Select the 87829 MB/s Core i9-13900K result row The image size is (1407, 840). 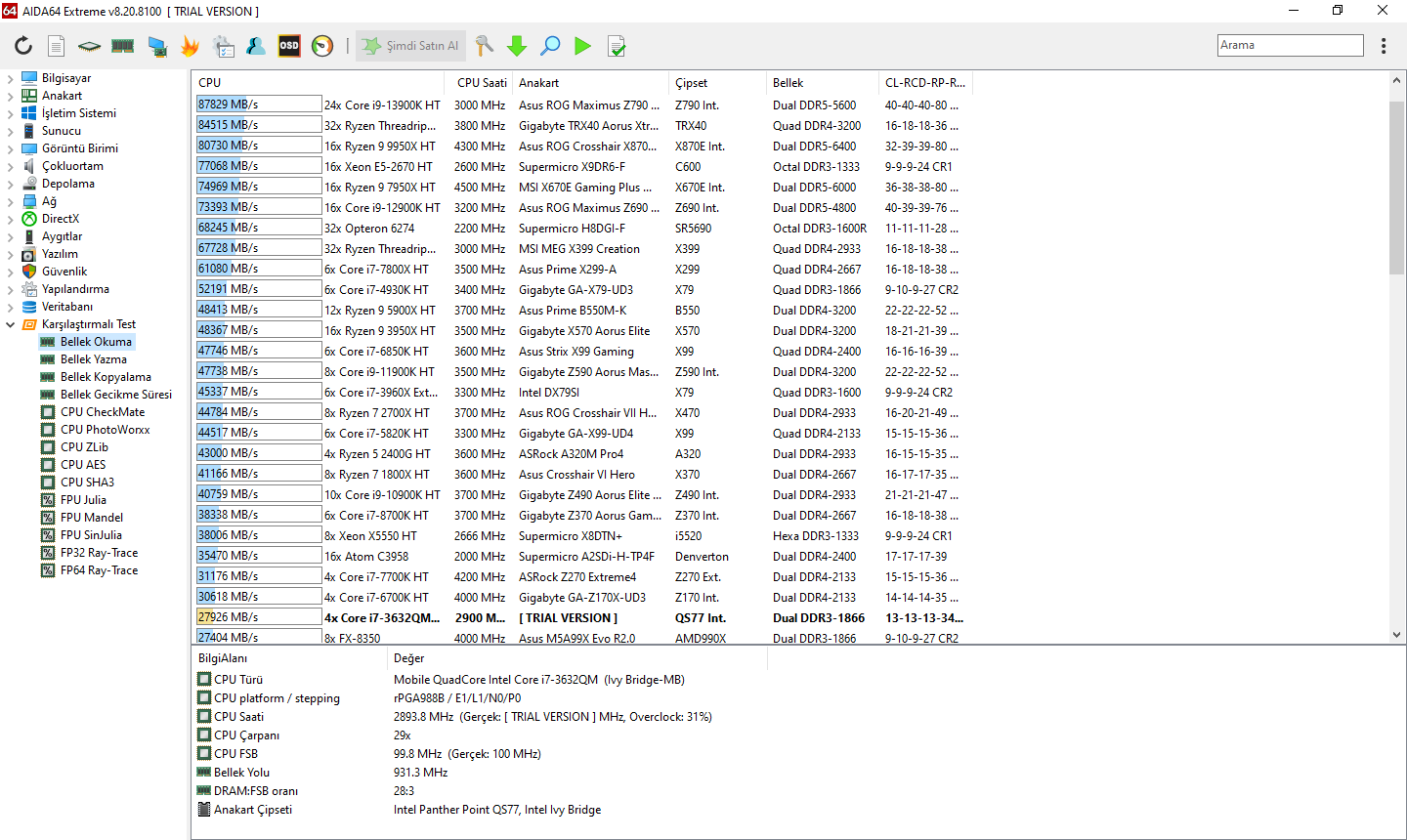pos(582,105)
